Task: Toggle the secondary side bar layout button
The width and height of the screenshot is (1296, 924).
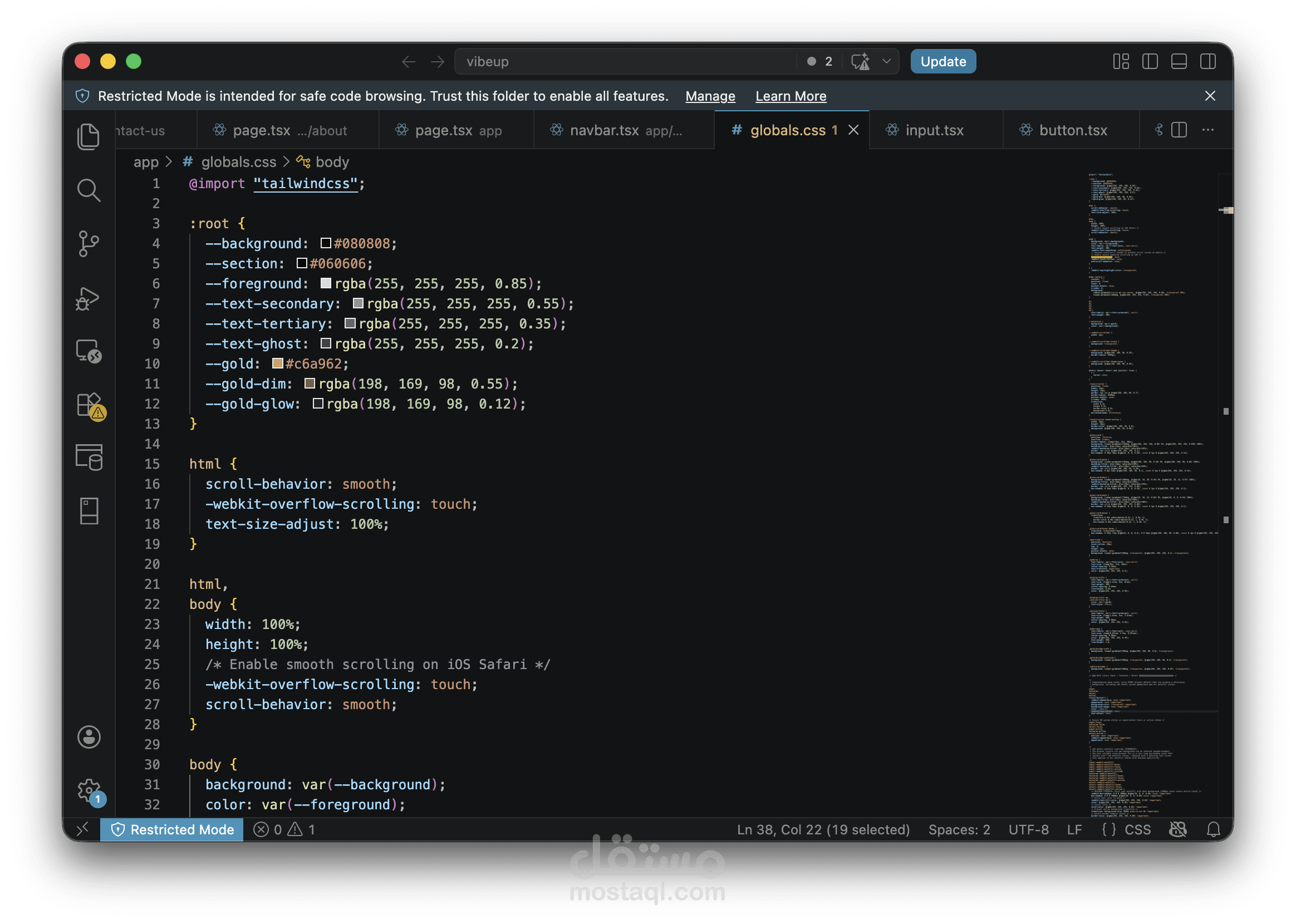Action: pyautogui.click(x=1208, y=61)
